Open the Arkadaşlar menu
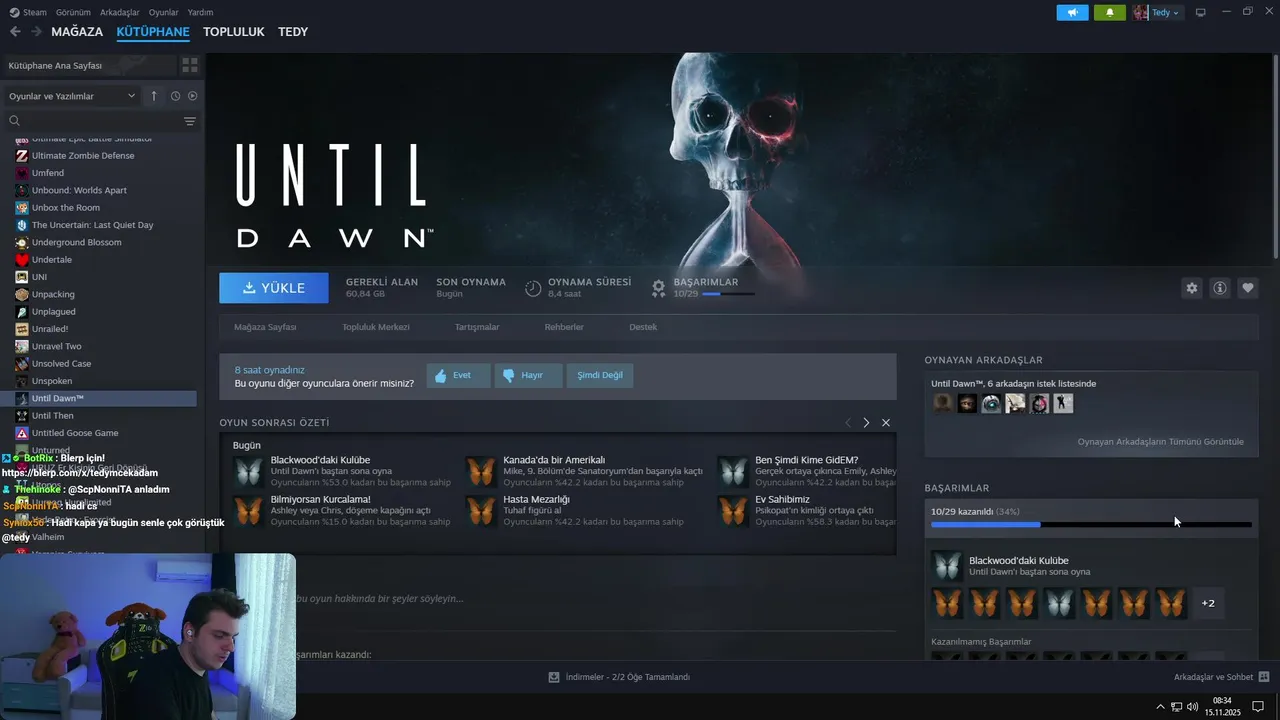 coord(120,12)
